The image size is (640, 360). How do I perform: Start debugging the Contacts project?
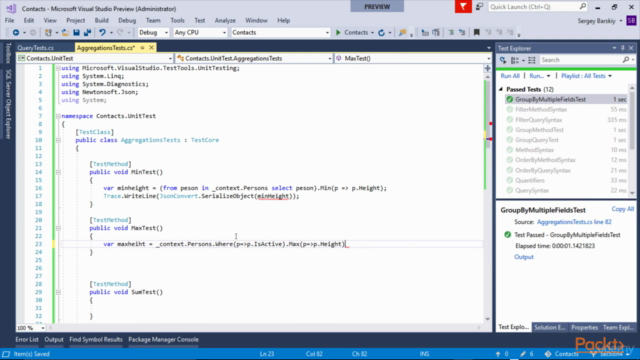352,33
